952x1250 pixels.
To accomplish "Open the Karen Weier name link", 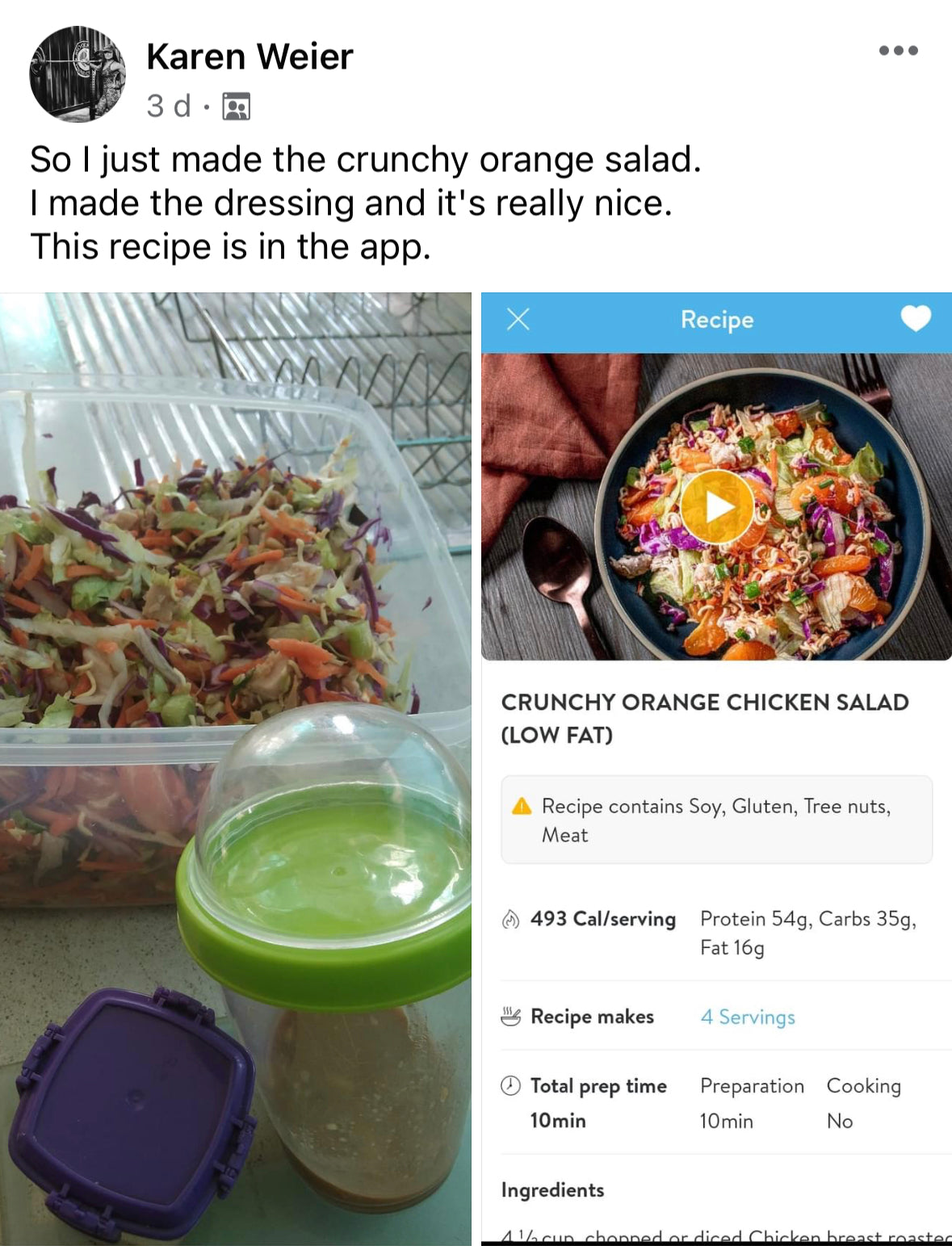I will [x=250, y=57].
